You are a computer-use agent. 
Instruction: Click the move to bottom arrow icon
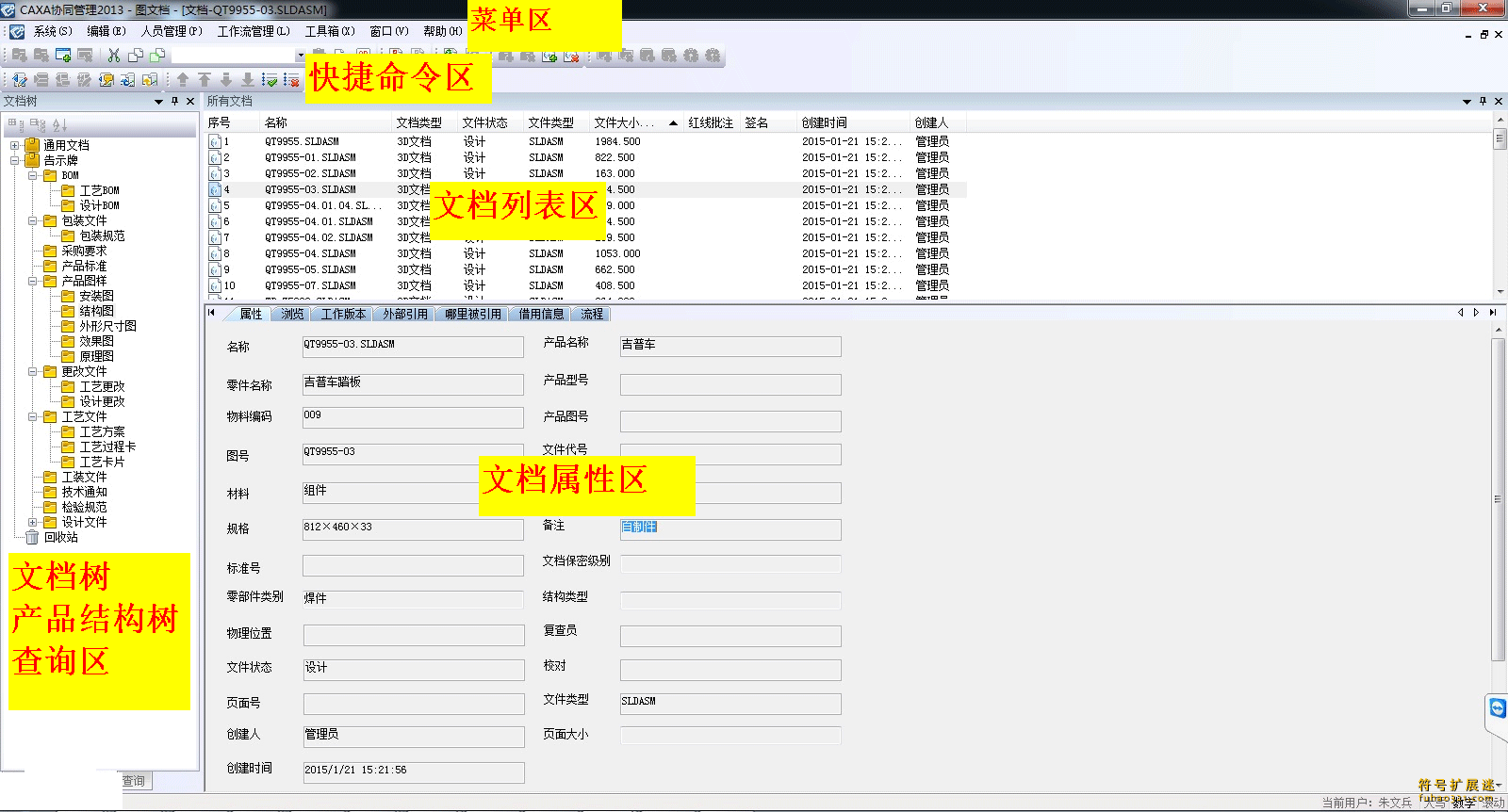[248, 80]
